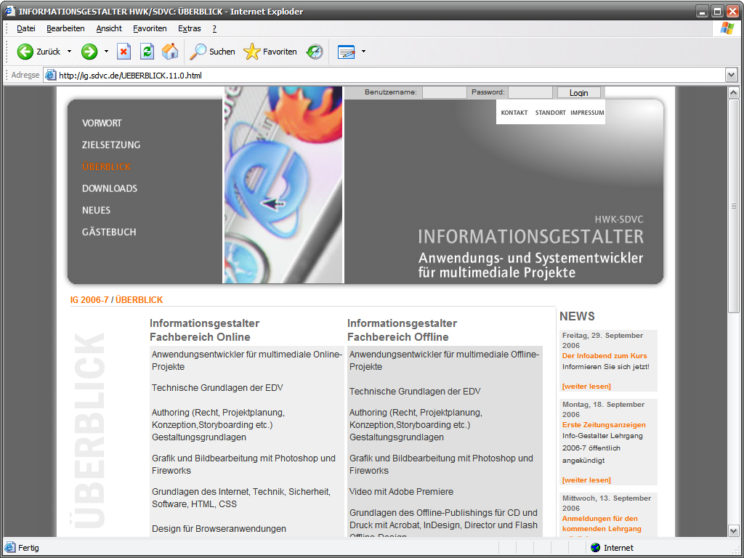744x558 pixels.
Task: Click 'Video mit Adobe Premiere' text
Action: [x=401, y=492]
